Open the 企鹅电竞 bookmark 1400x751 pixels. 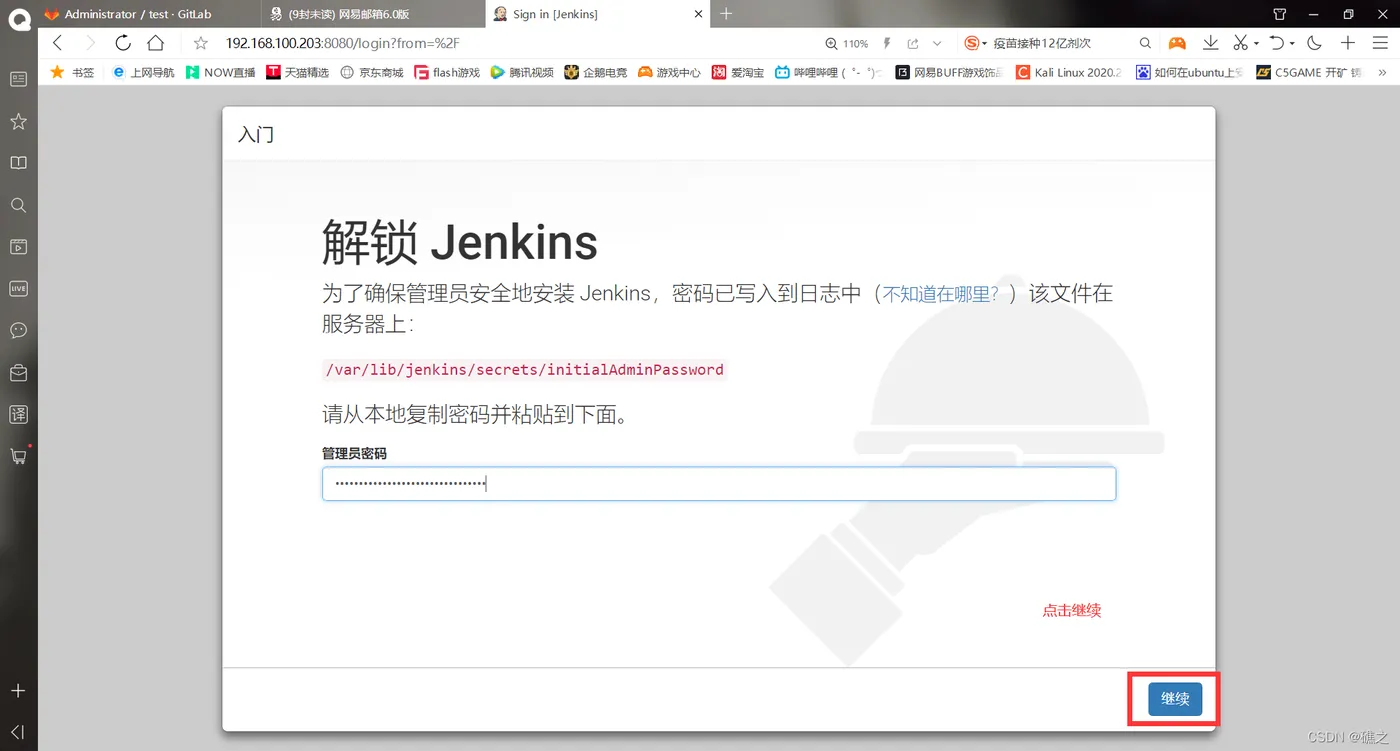[596, 72]
